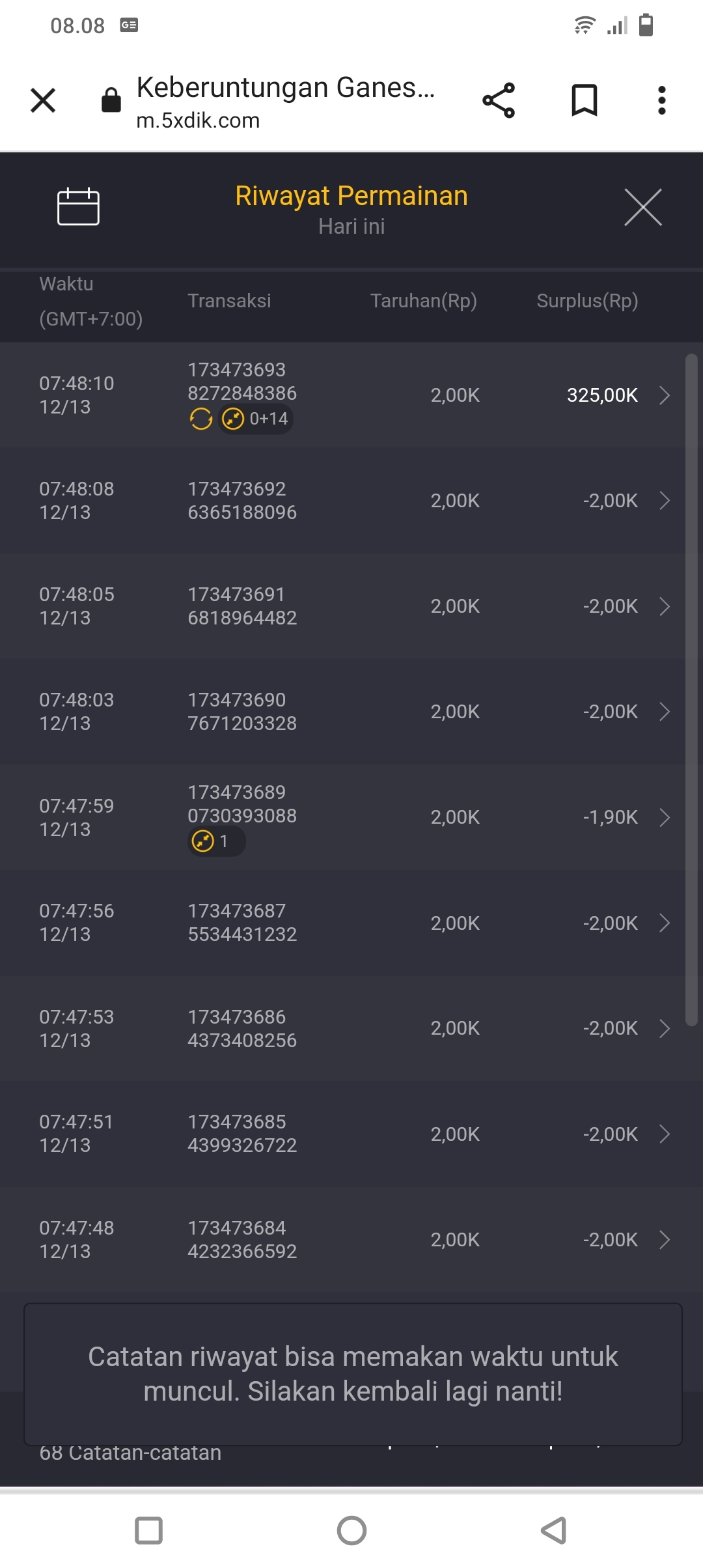Open the calendar date picker icon

tap(78, 207)
